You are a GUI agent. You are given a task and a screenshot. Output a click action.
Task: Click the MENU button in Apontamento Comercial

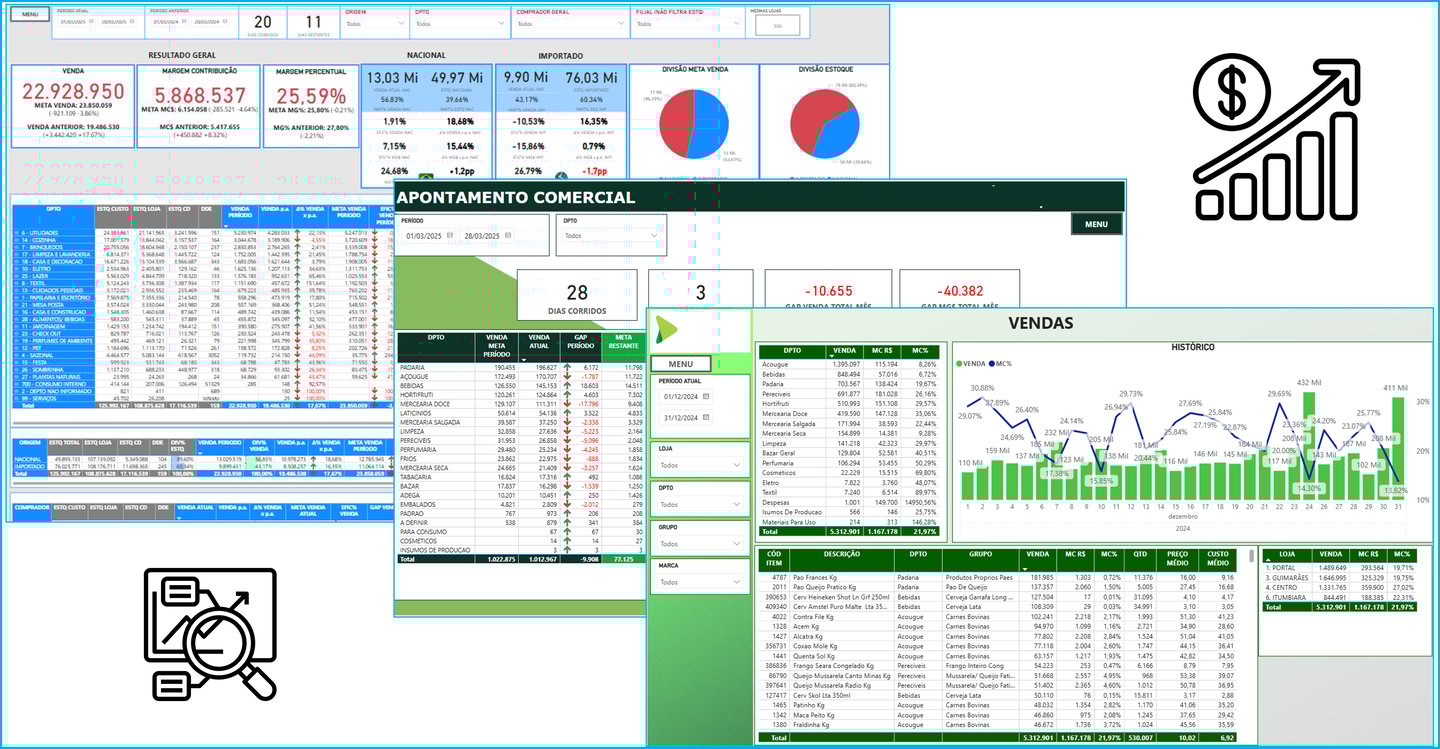click(1097, 224)
